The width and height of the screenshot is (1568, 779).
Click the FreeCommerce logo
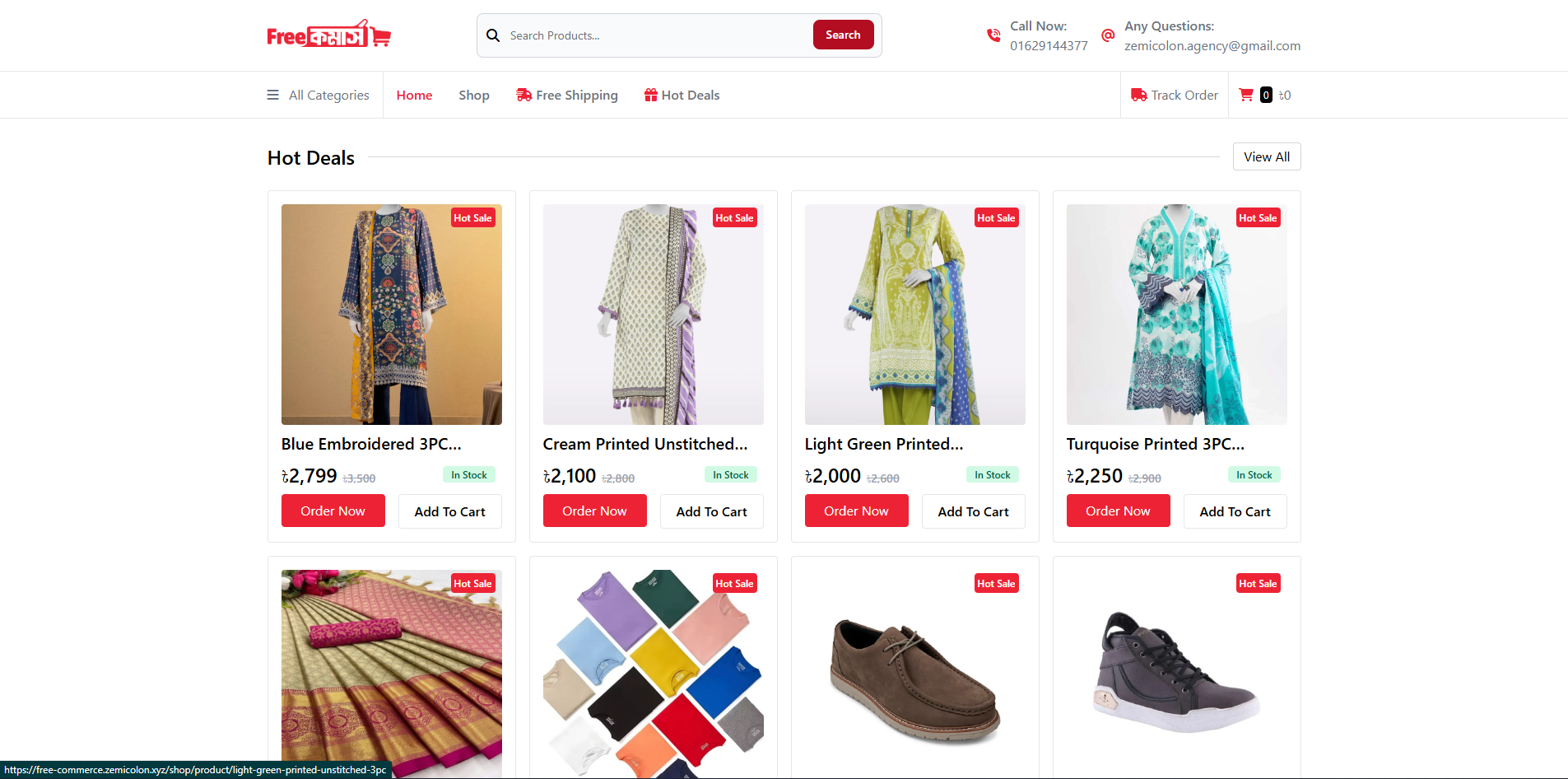point(328,35)
